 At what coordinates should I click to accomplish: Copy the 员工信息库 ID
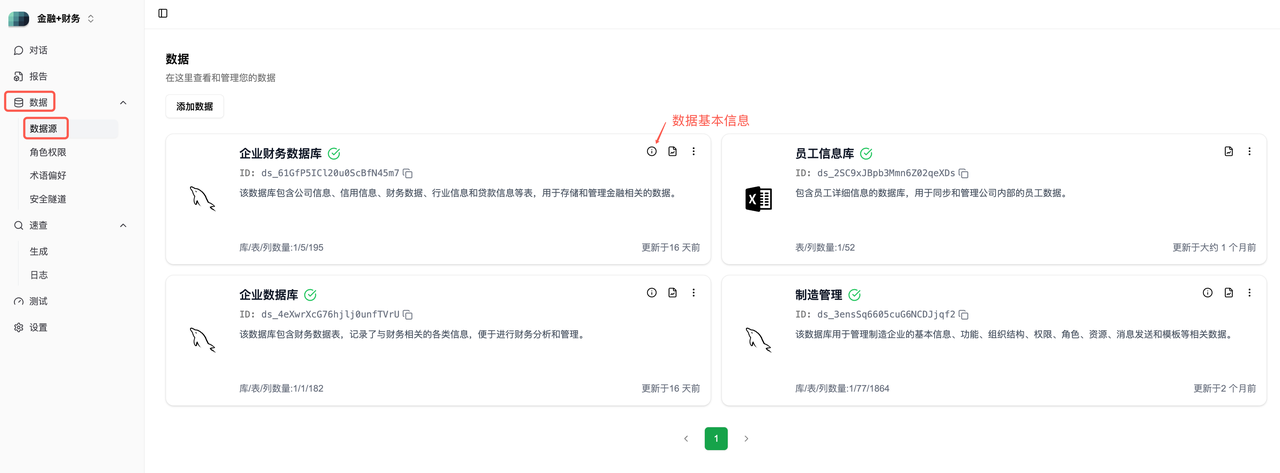964,174
